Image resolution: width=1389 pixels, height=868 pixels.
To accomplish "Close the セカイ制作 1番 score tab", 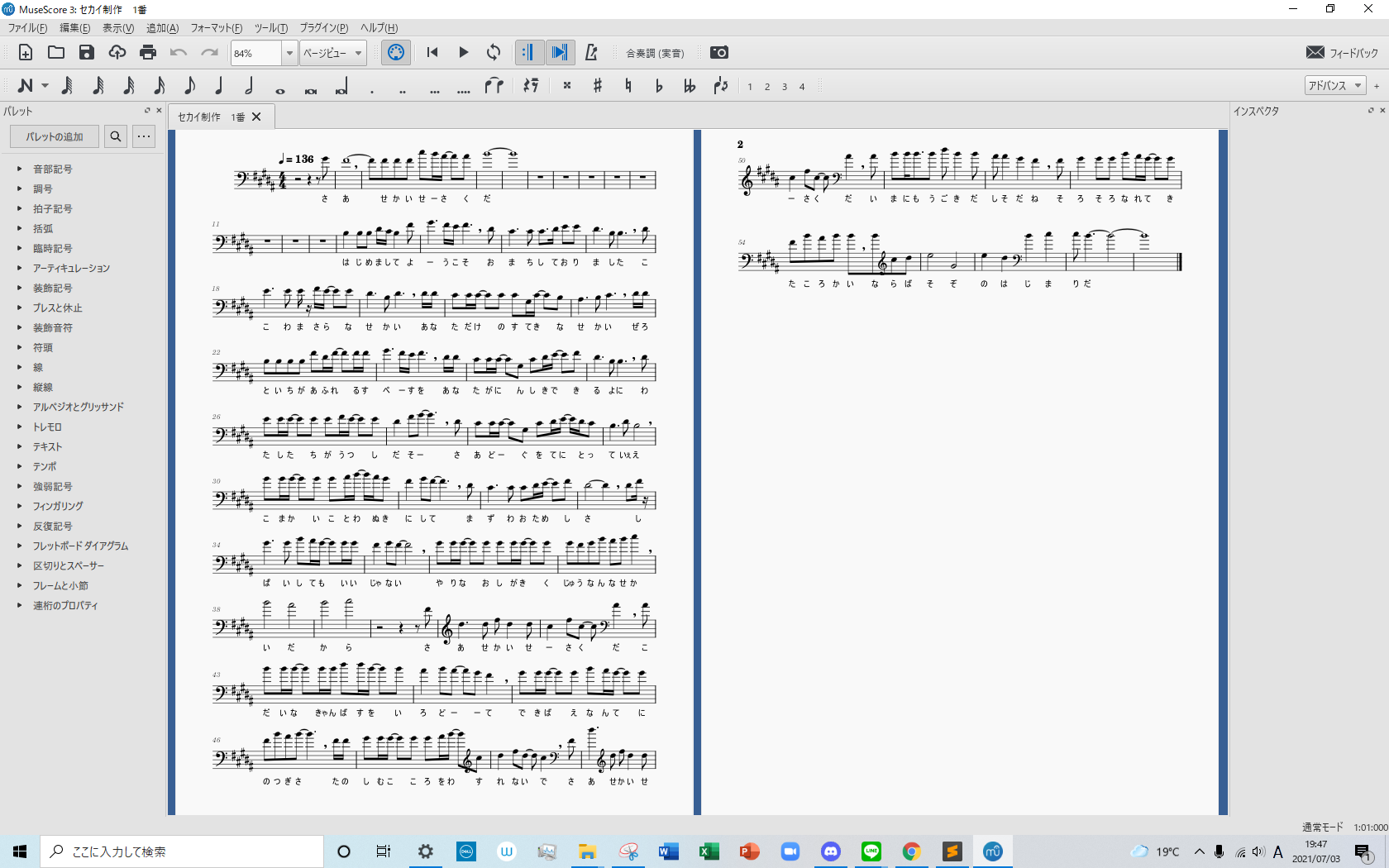I will click(256, 117).
